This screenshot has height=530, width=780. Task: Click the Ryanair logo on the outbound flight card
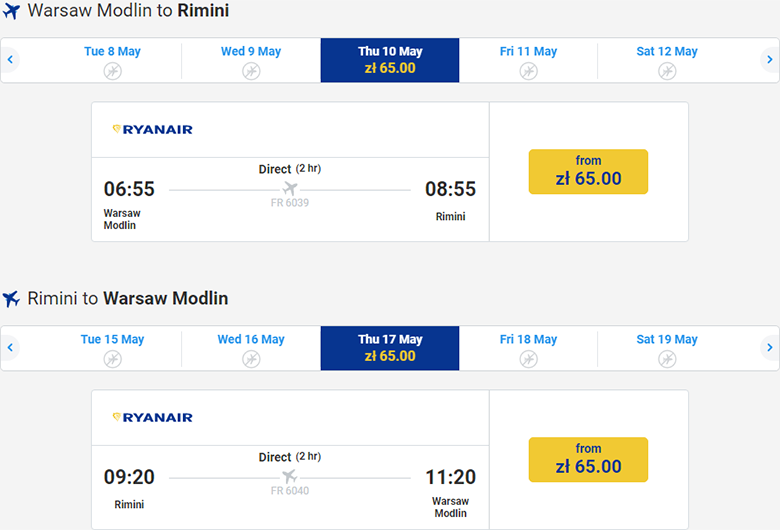[152, 129]
